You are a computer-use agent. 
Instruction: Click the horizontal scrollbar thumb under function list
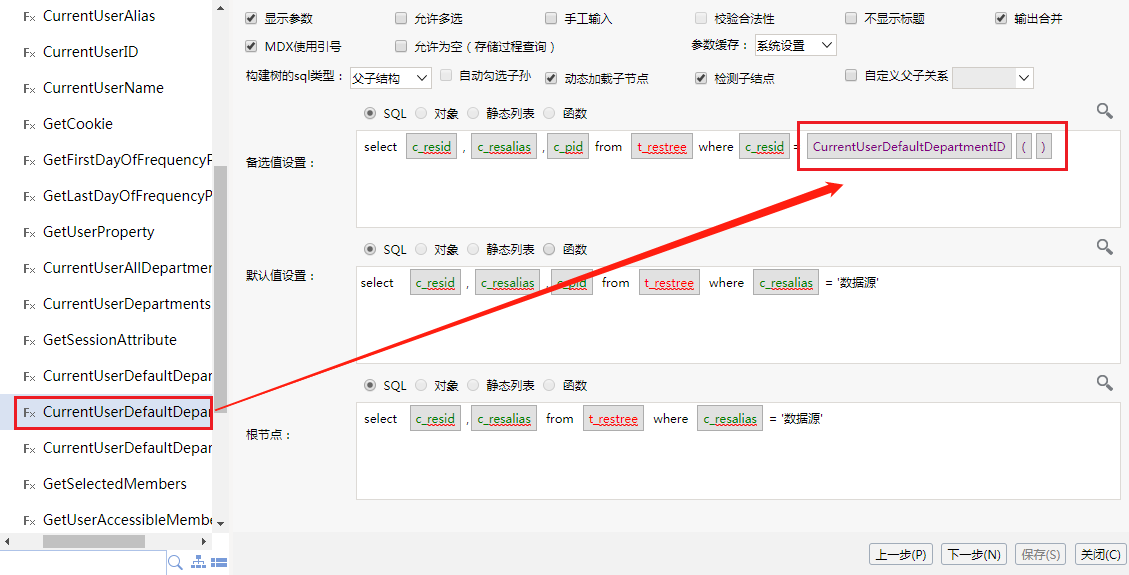click(94, 541)
